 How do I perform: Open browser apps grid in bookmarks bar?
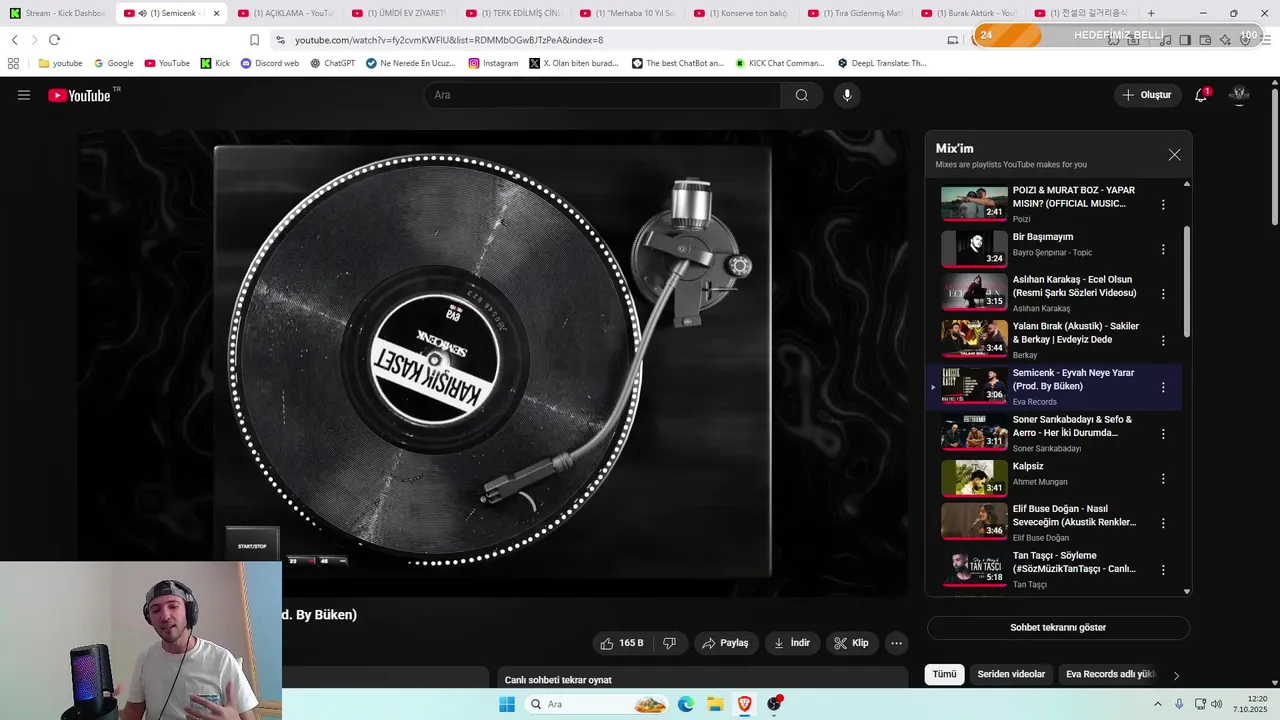(13, 63)
